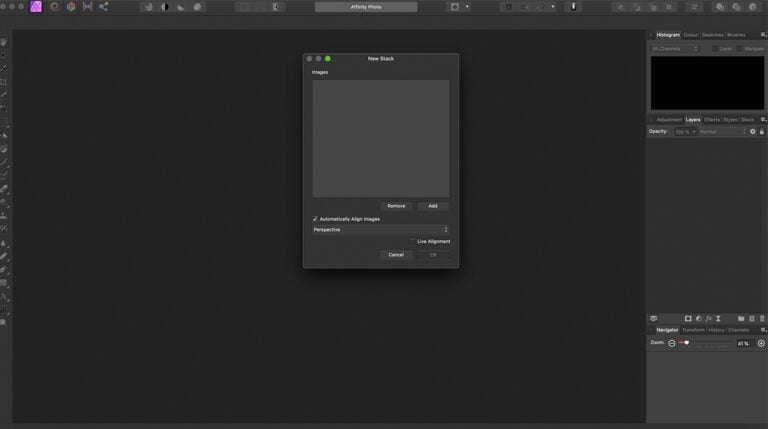
Task: Toggle Quick Mask in toolbar
Action: [455, 7]
